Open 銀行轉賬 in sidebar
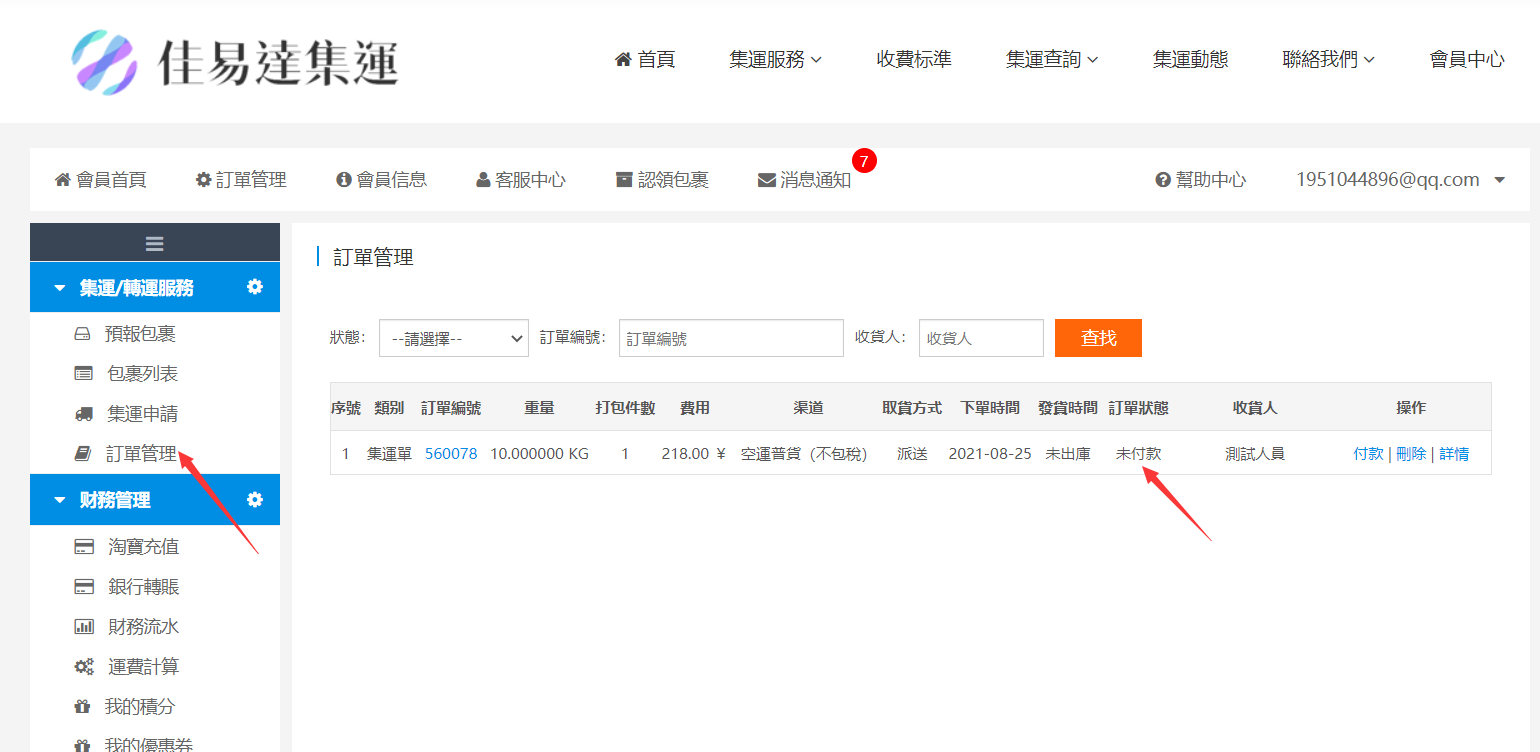Screen dimensions: 1540x752 pos(144,587)
